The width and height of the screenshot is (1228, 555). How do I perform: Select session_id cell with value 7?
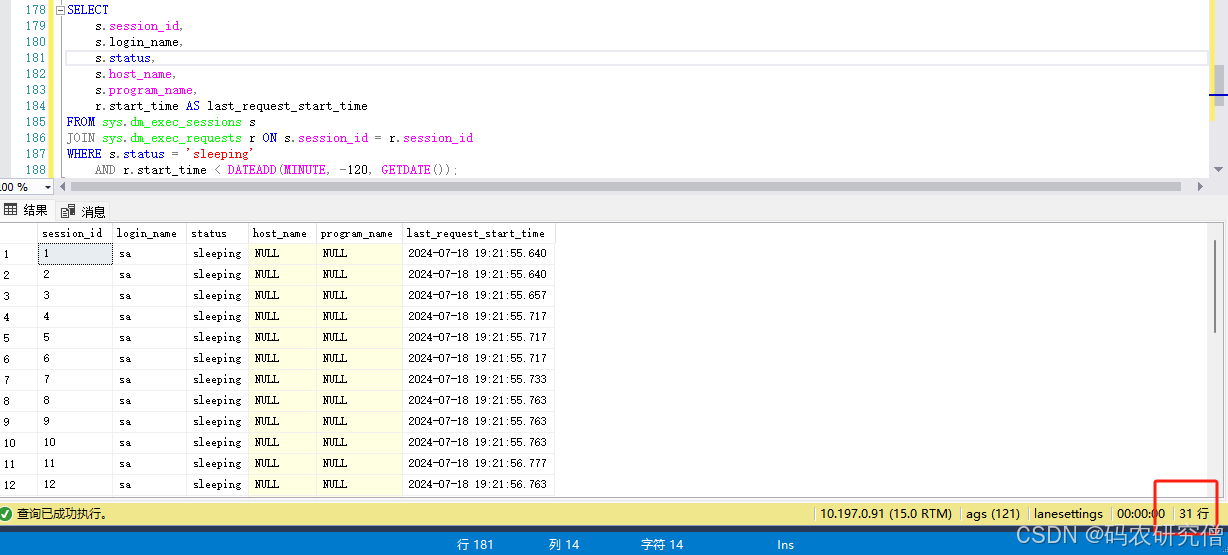pyautogui.click(x=75, y=380)
